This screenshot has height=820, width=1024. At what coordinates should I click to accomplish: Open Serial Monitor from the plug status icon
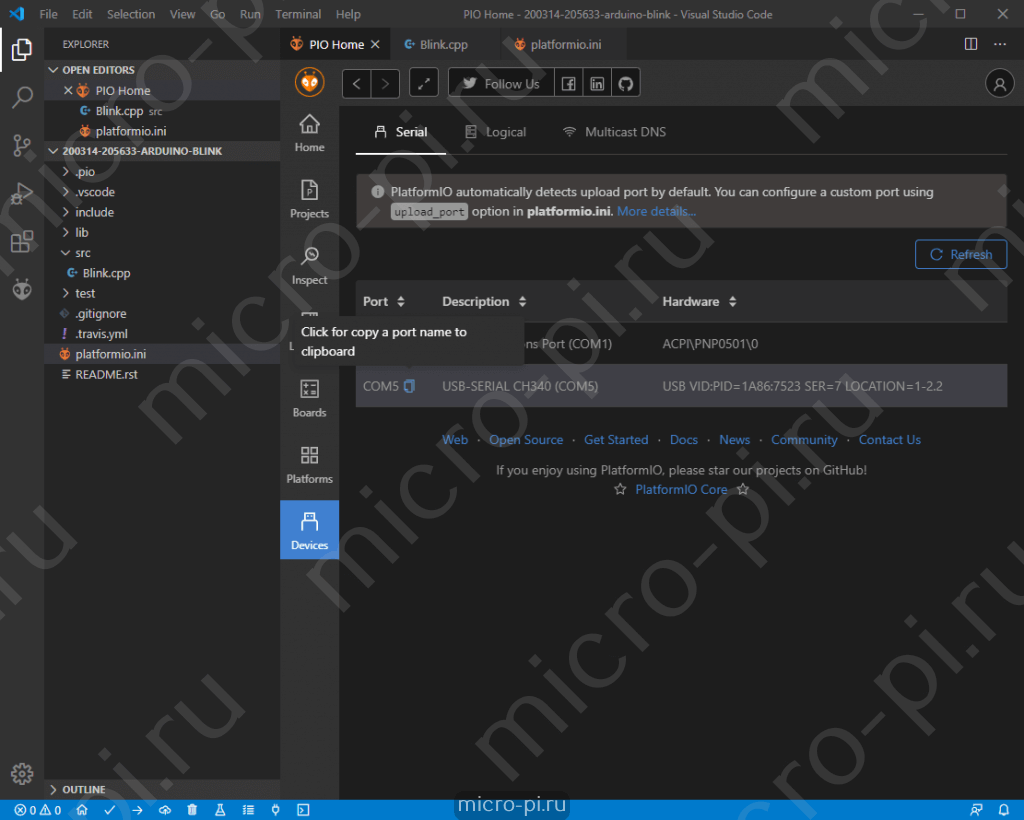coord(274,810)
